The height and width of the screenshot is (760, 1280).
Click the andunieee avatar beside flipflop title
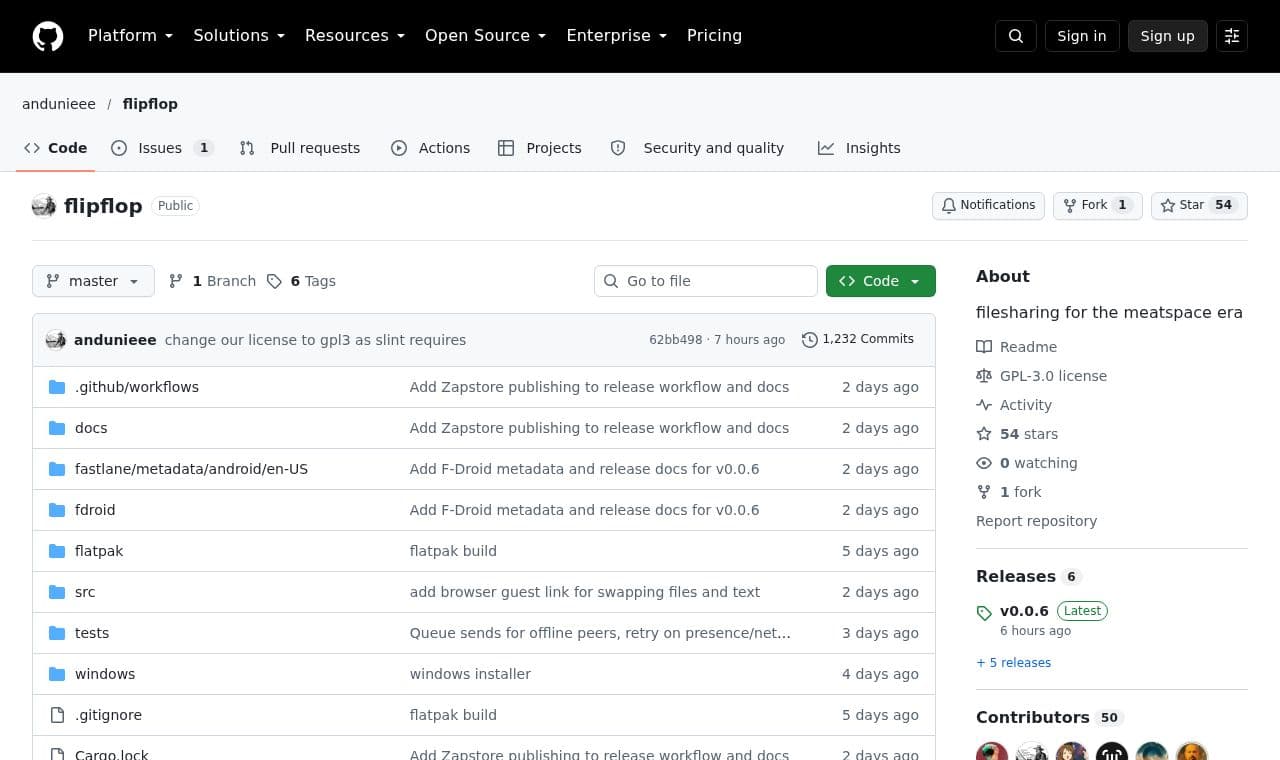tap(44, 206)
